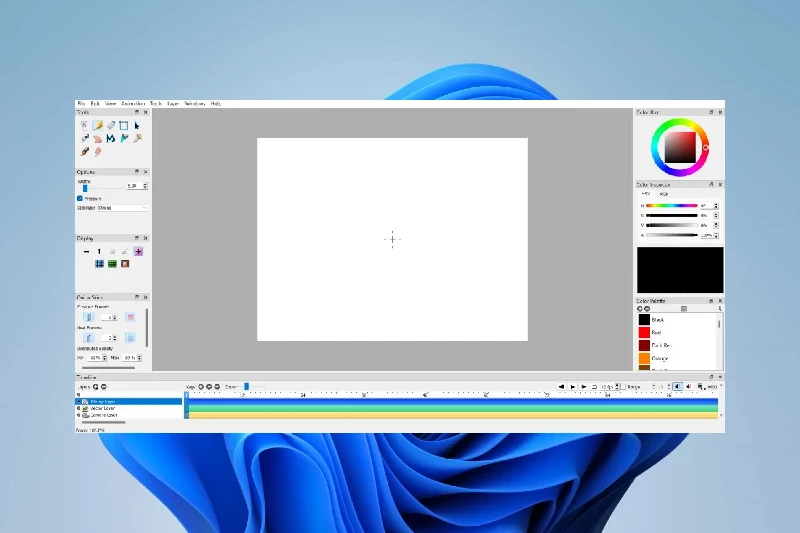
Task: Toggle the green overlay display icon
Action: 112,264
